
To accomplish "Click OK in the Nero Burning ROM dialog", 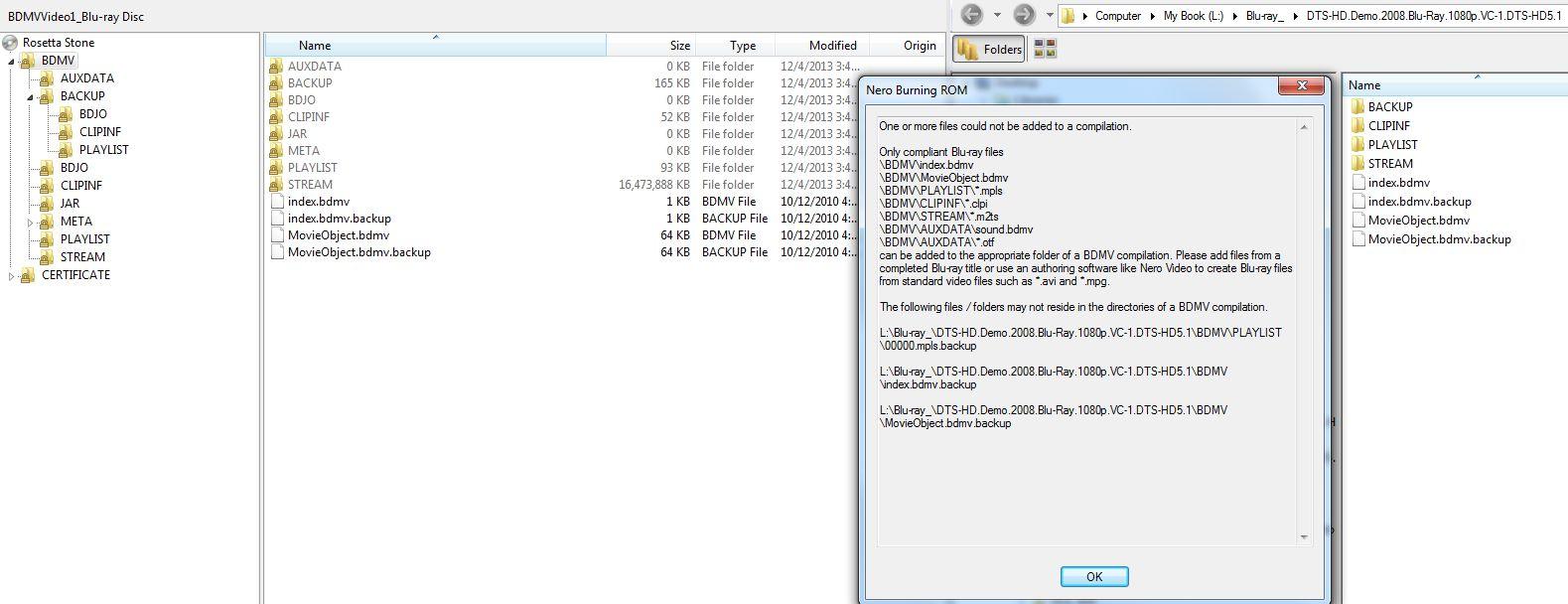I will click(1094, 576).
